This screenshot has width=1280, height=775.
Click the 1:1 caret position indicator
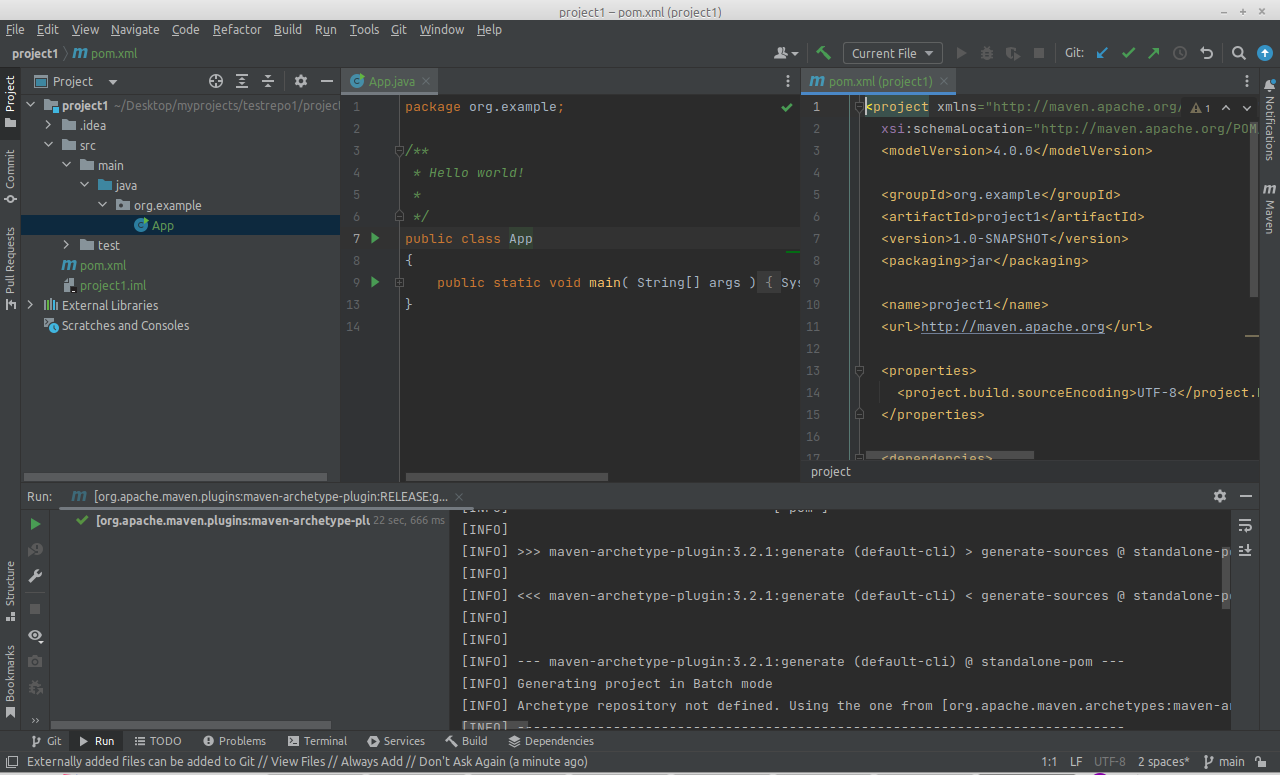(x=1049, y=761)
